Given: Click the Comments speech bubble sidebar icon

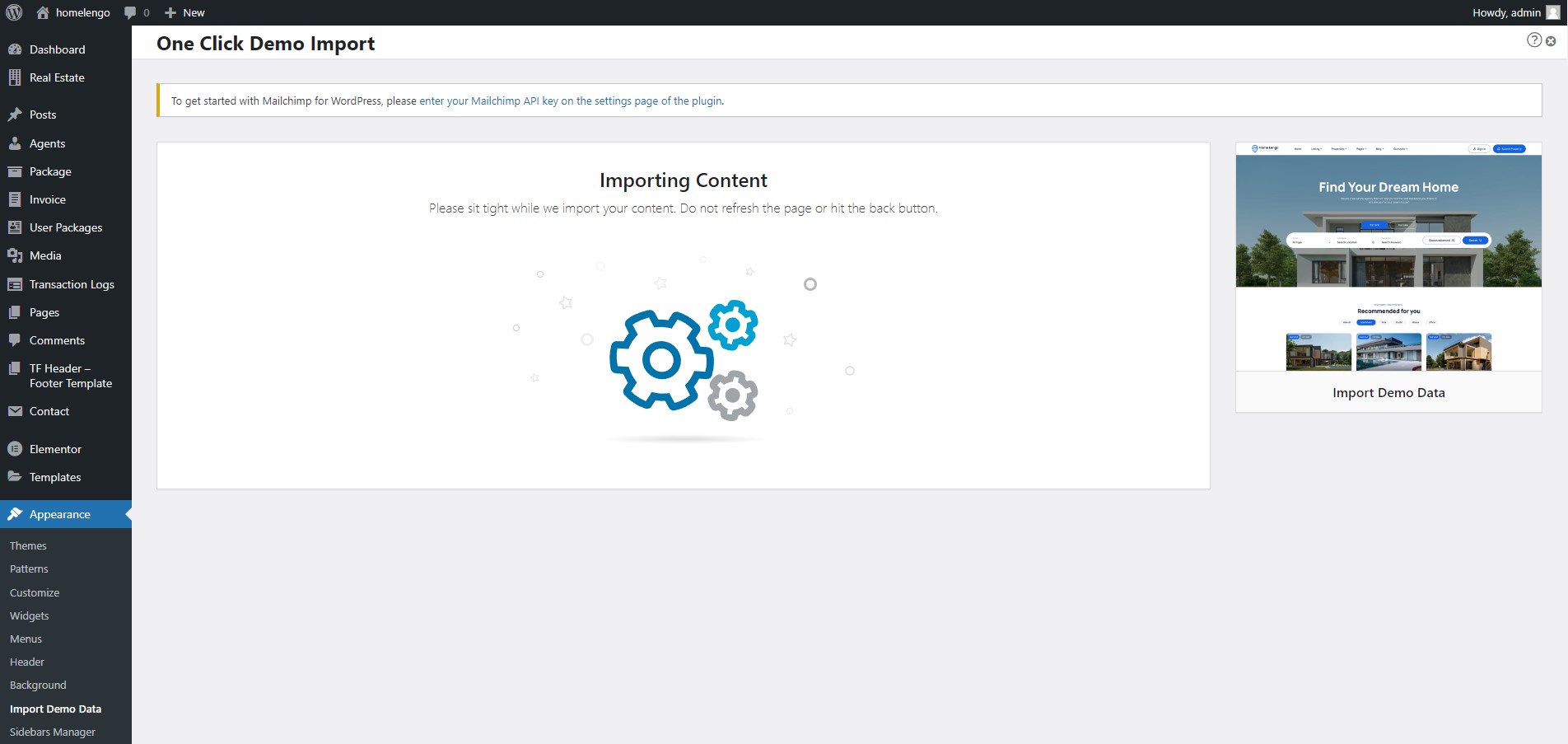Looking at the screenshot, I should point(15,340).
